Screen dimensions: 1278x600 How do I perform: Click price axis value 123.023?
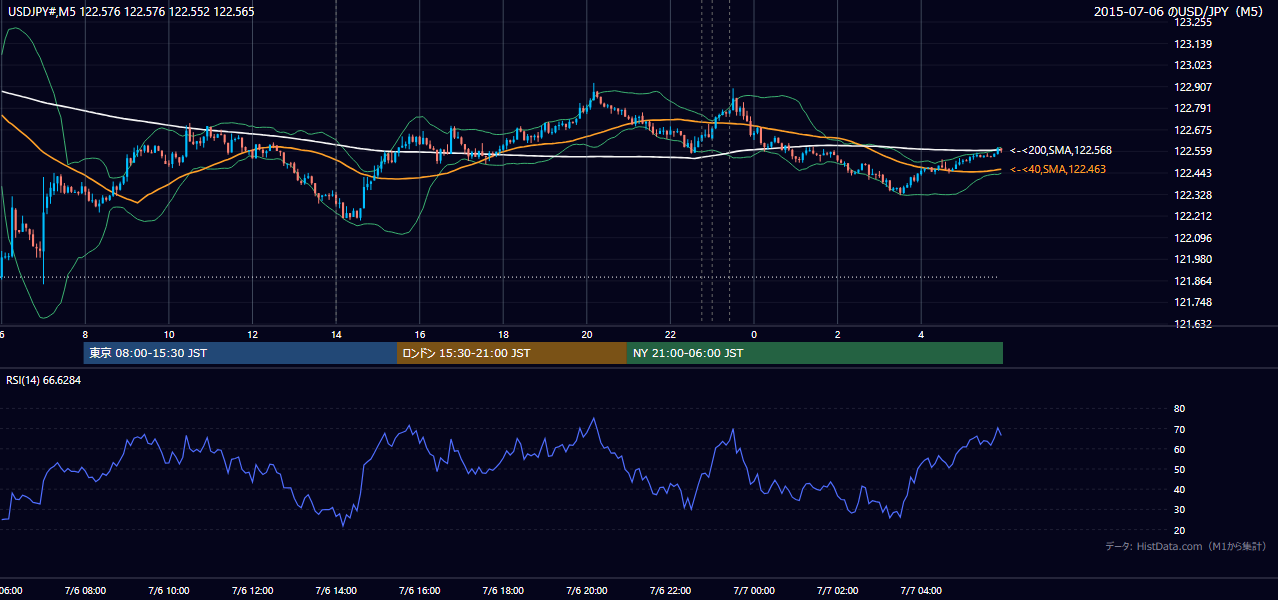coord(1194,65)
